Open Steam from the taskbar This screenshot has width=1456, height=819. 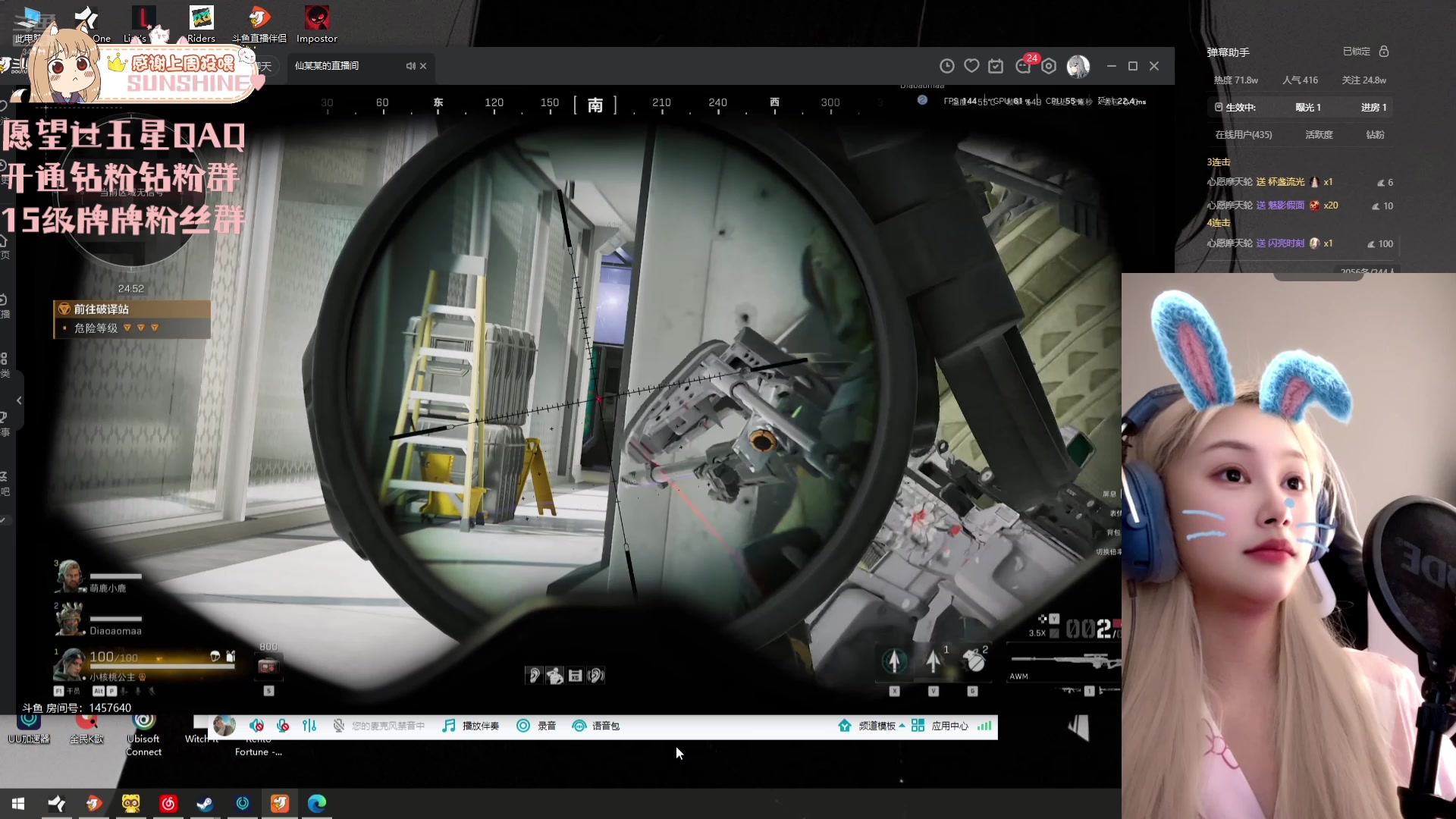coord(205,803)
